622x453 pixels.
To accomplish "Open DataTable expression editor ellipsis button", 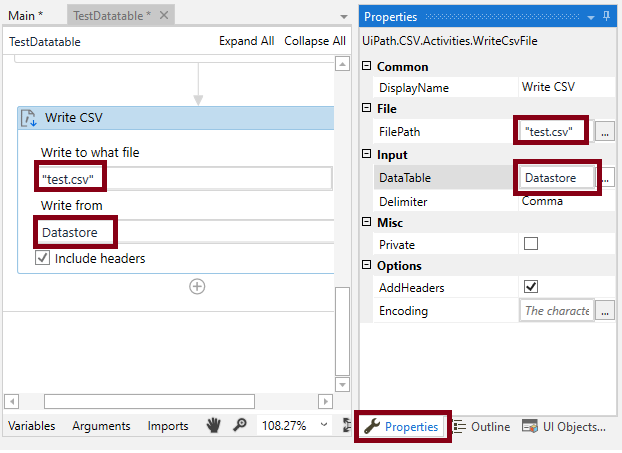I will point(604,177).
